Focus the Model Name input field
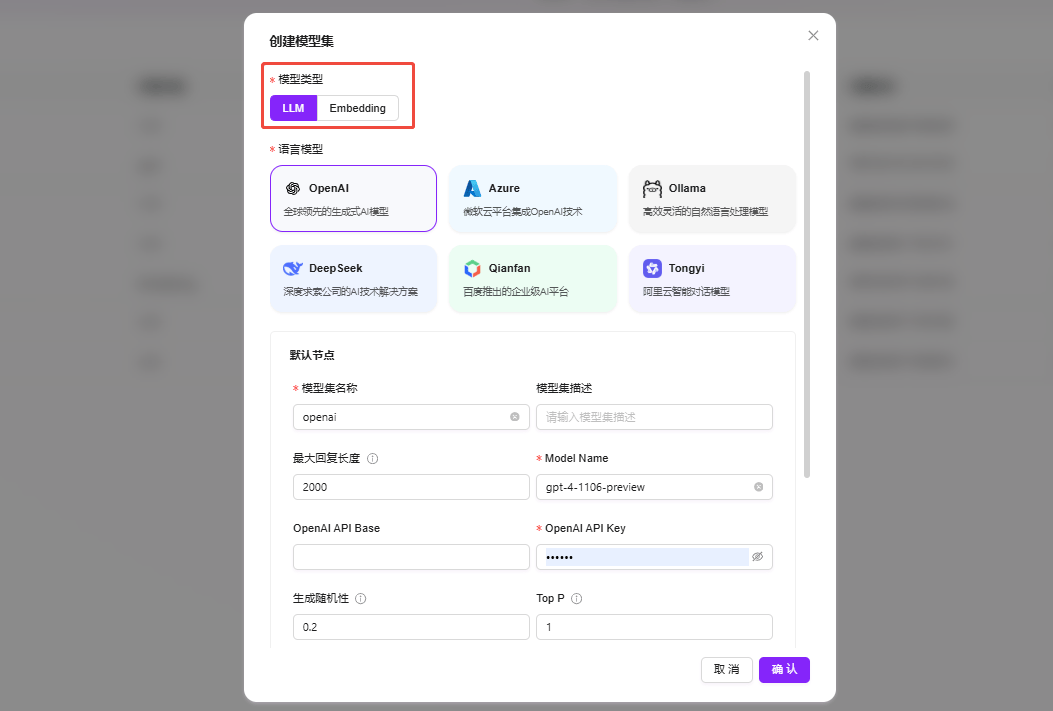1053x711 pixels. point(654,487)
